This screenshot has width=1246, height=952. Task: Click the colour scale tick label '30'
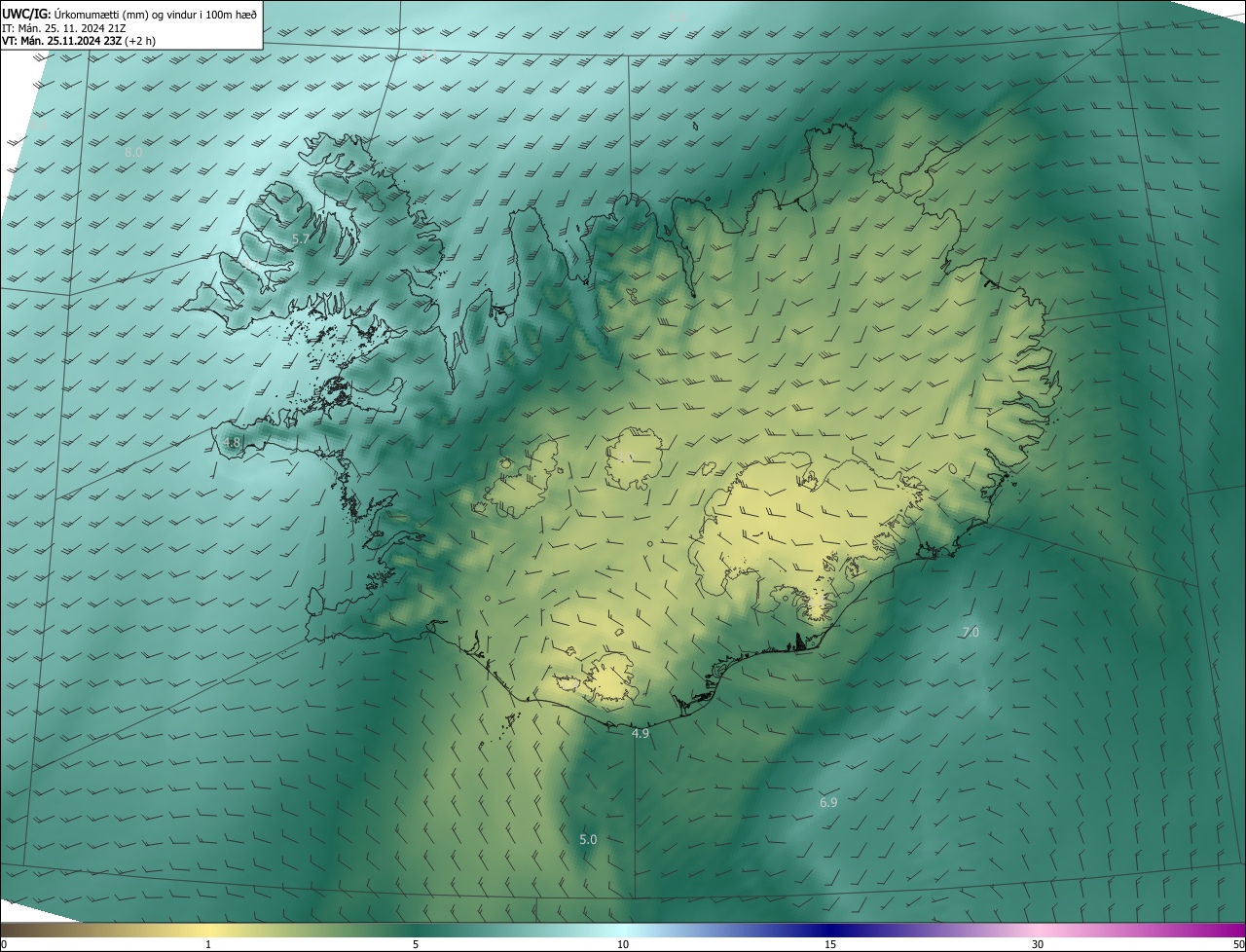pyautogui.click(x=1038, y=944)
